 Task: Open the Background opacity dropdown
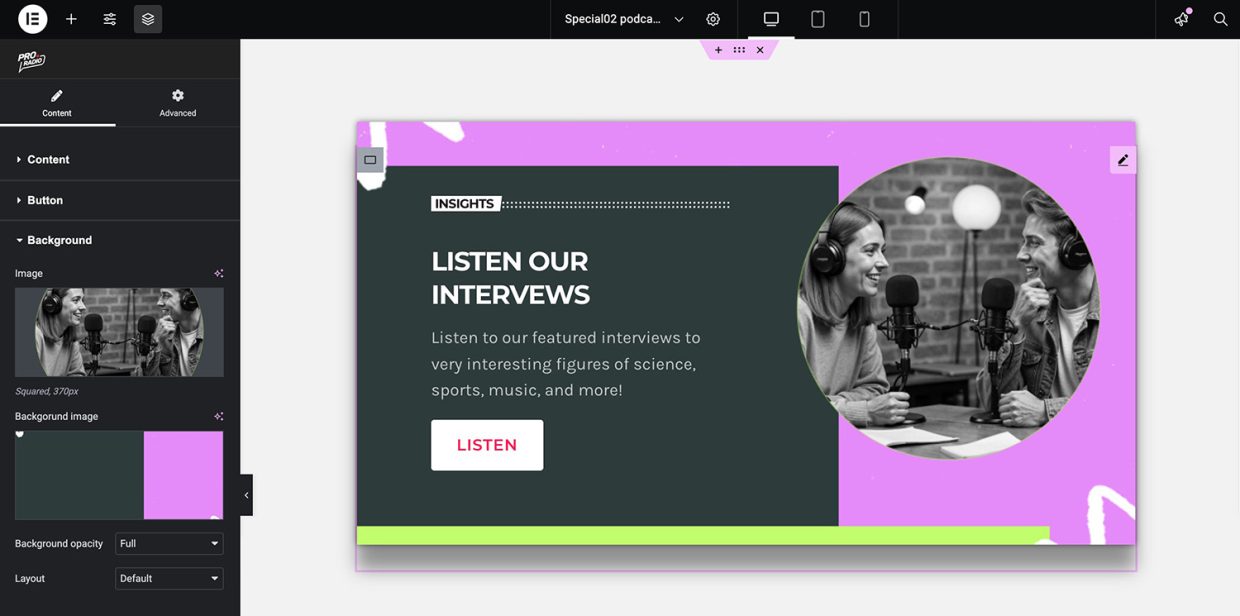click(169, 544)
